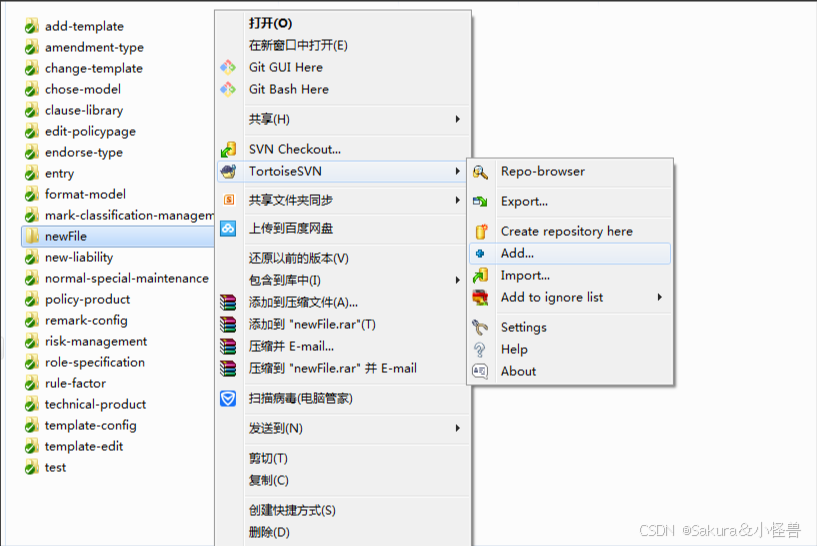The image size is (817, 546).
Task: Click the Baidu Netdisk upload icon
Action: tap(228, 229)
